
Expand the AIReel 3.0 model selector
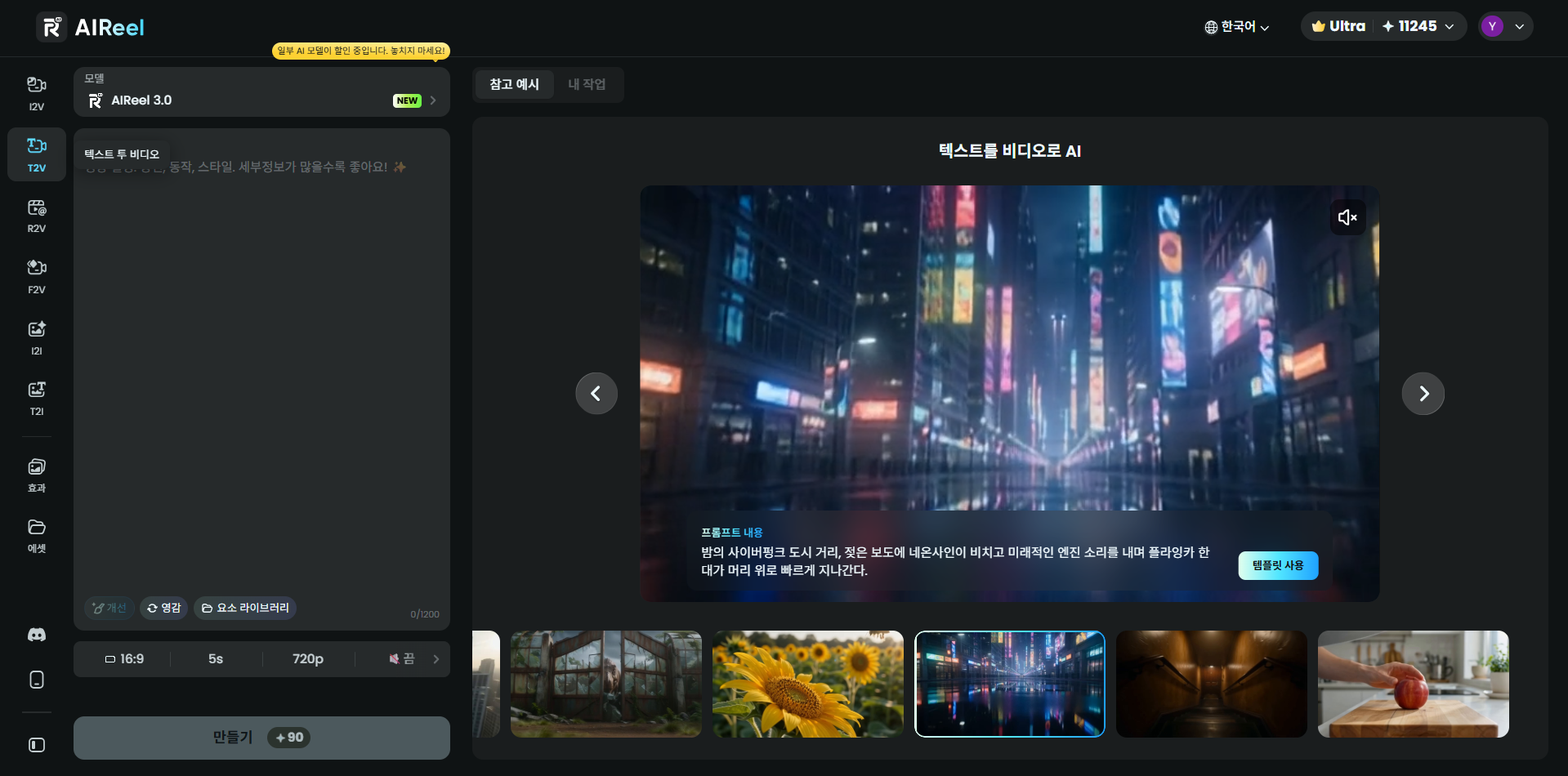point(261,92)
